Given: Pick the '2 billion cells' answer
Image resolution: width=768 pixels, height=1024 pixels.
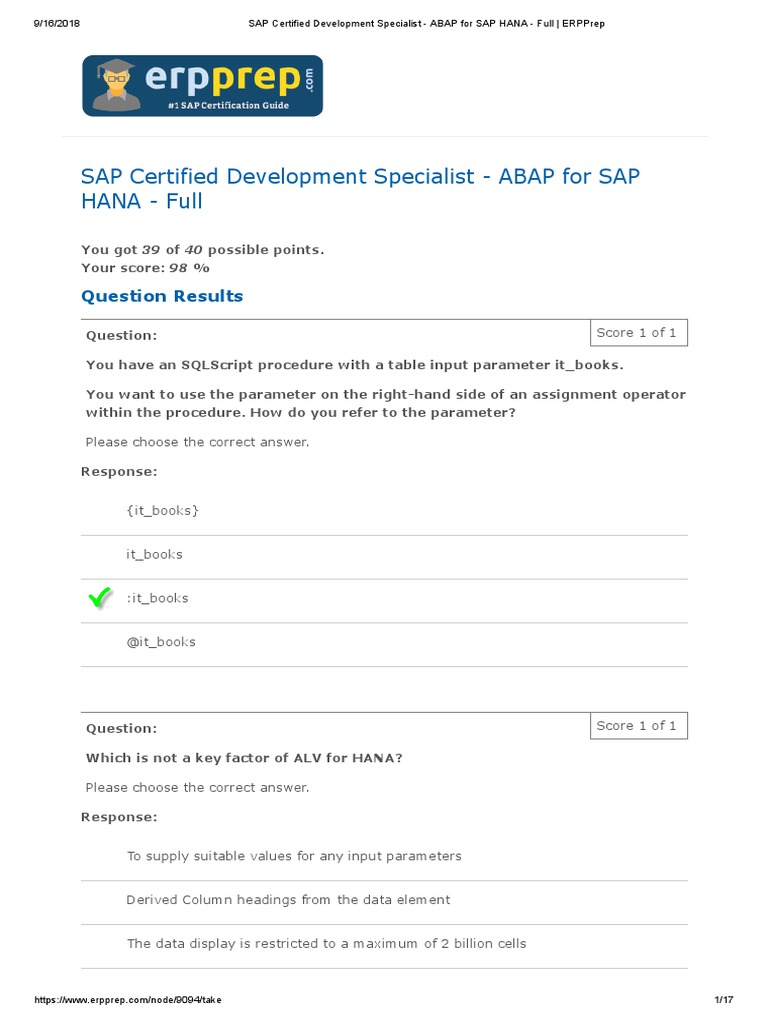Looking at the screenshot, I should click(326, 944).
